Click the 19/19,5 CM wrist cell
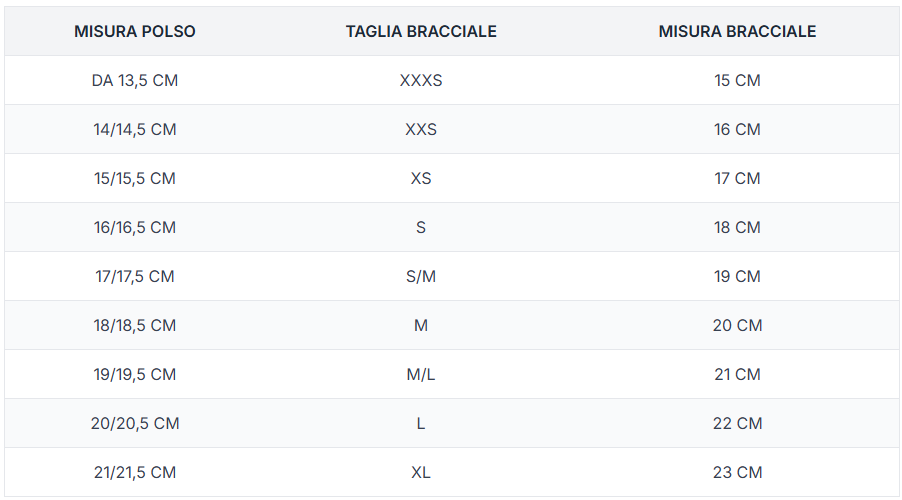 click(135, 374)
